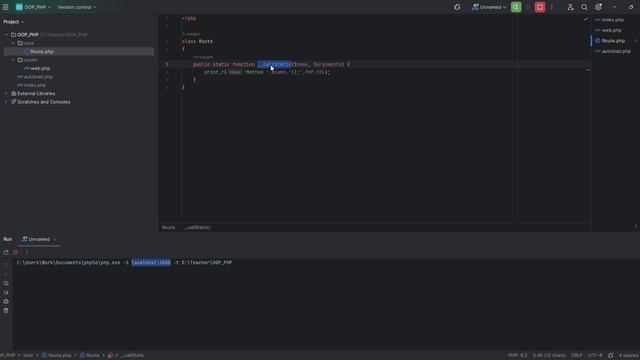Click caret position indicator in the status bar
Image resolution: width=640 pixels, height=360 pixels.
549,356
